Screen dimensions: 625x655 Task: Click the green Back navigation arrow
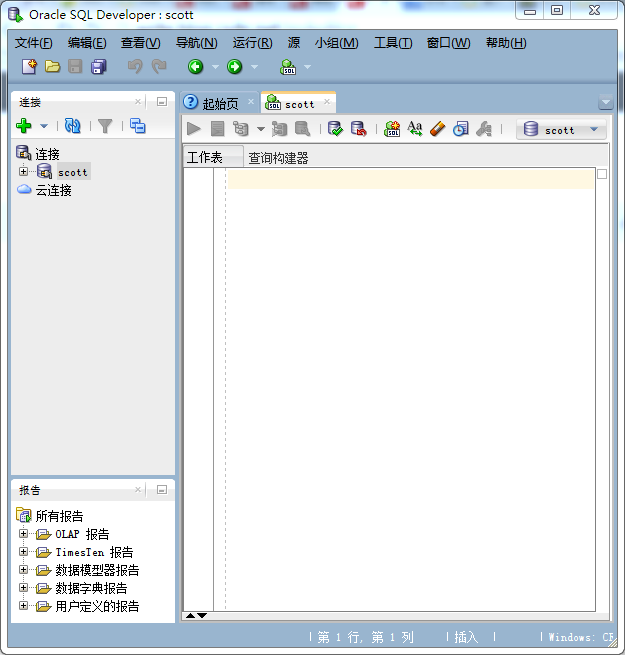pyautogui.click(x=196, y=67)
